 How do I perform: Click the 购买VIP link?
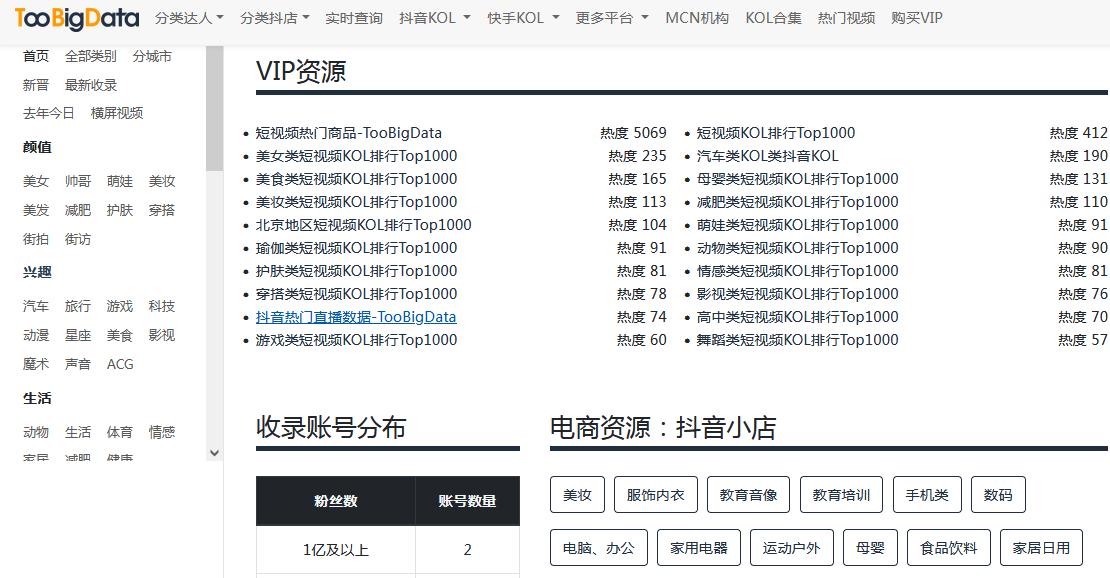(916, 17)
